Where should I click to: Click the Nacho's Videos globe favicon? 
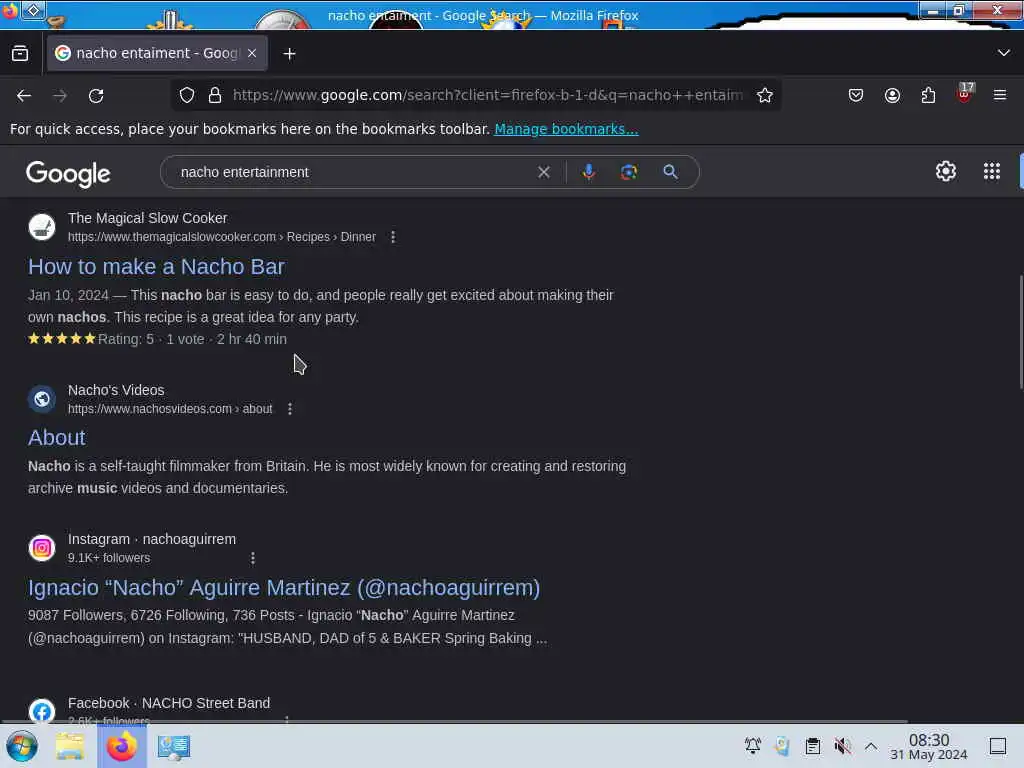42,399
